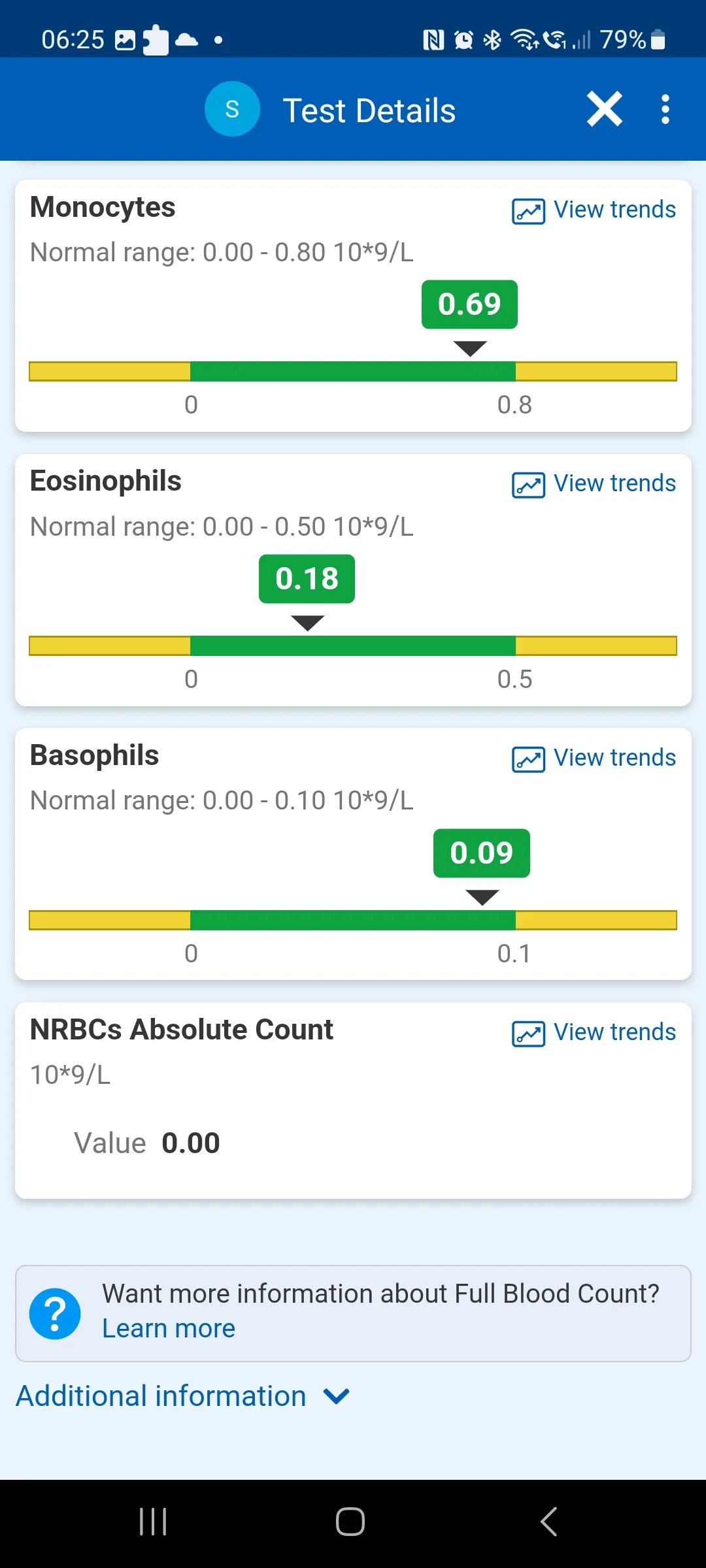
Task: Tap the S profile avatar icon
Action: 232,109
